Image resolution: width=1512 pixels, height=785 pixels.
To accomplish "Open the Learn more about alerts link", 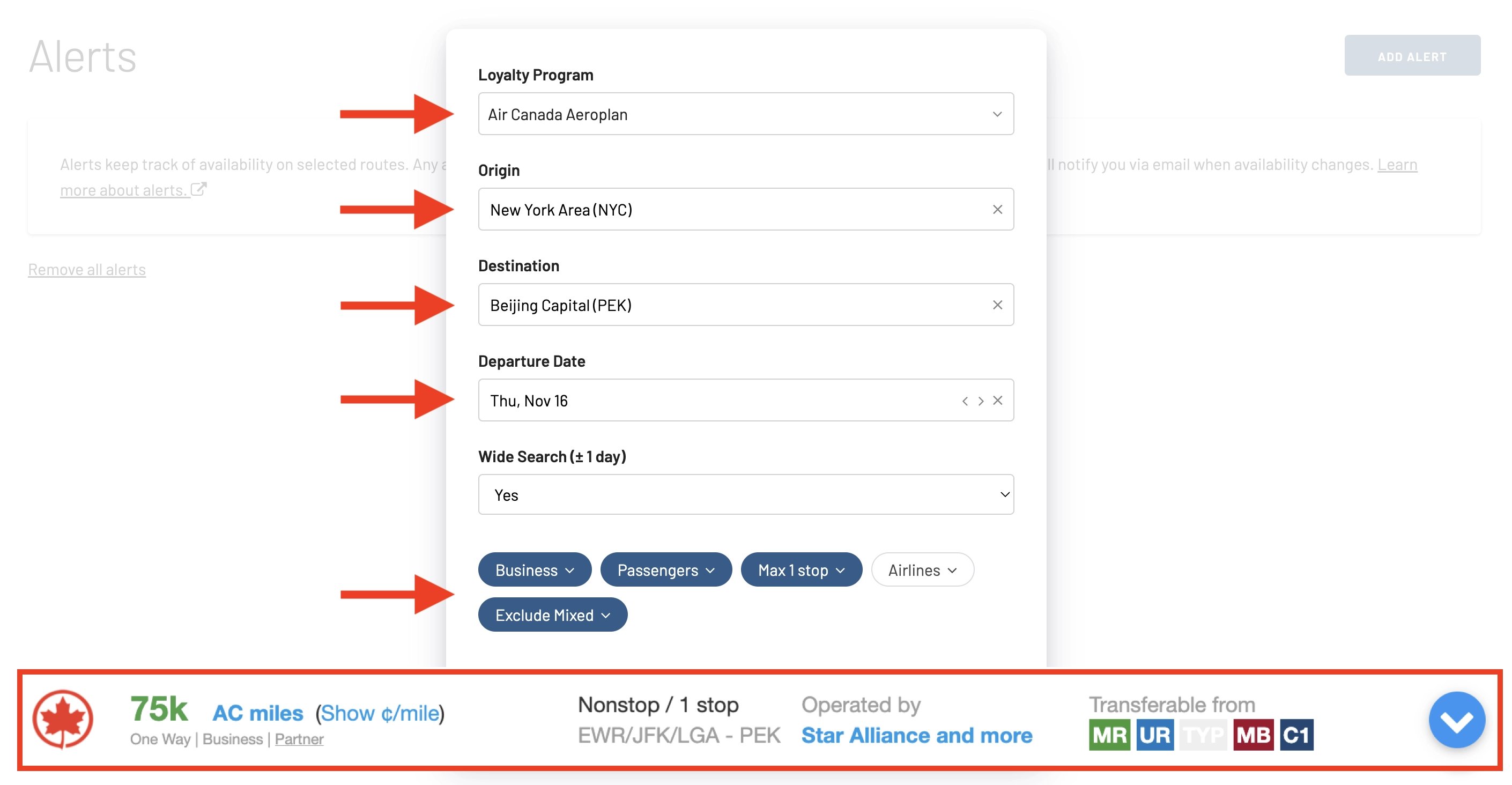I will [134, 190].
